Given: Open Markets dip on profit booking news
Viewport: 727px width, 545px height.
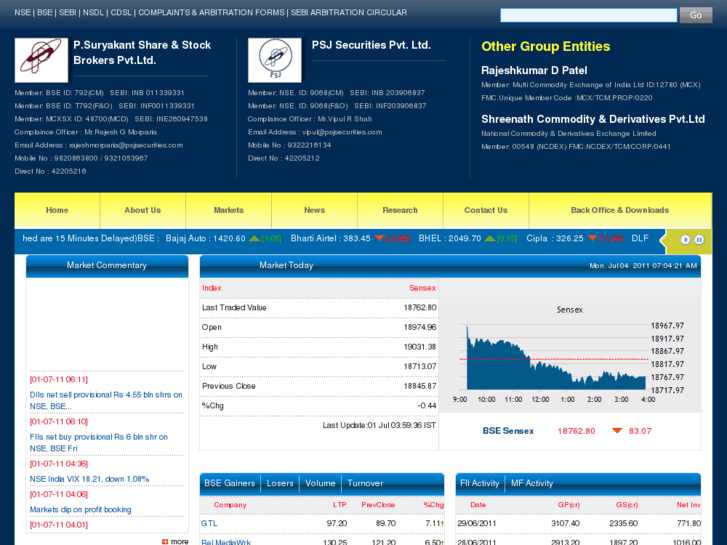Looking at the screenshot, I should point(80,510).
